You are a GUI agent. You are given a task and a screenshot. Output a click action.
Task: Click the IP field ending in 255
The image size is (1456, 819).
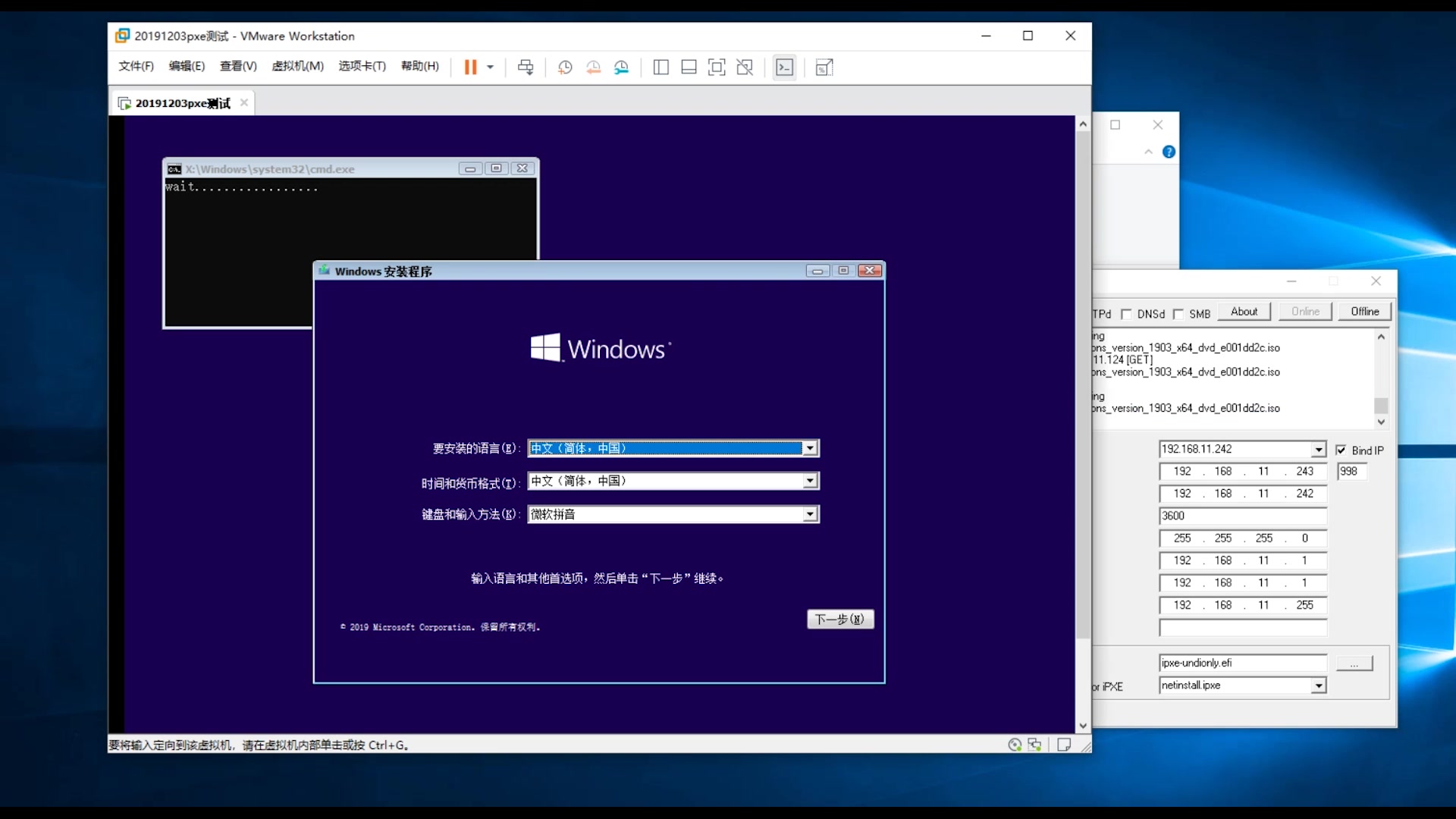point(1243,605)
